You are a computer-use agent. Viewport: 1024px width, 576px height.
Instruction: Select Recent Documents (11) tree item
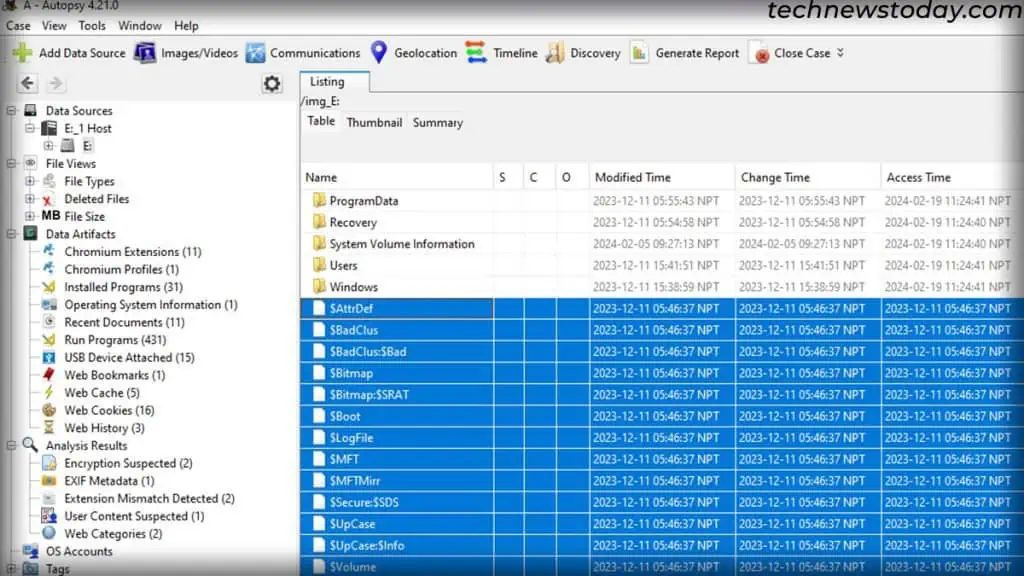pos(124,322)
